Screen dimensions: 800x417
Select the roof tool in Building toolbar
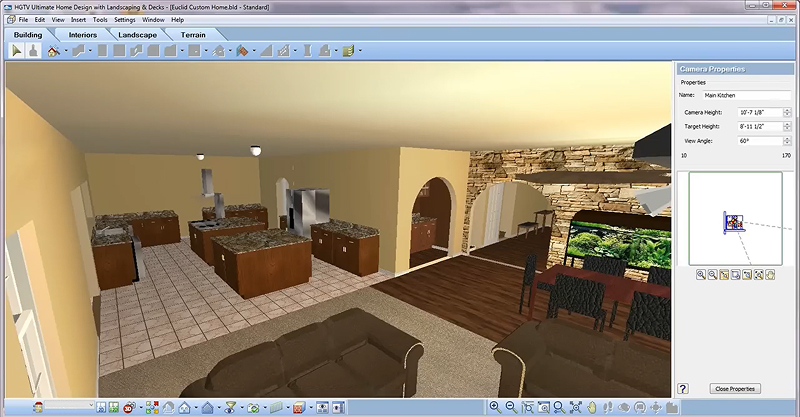(218, 51)
